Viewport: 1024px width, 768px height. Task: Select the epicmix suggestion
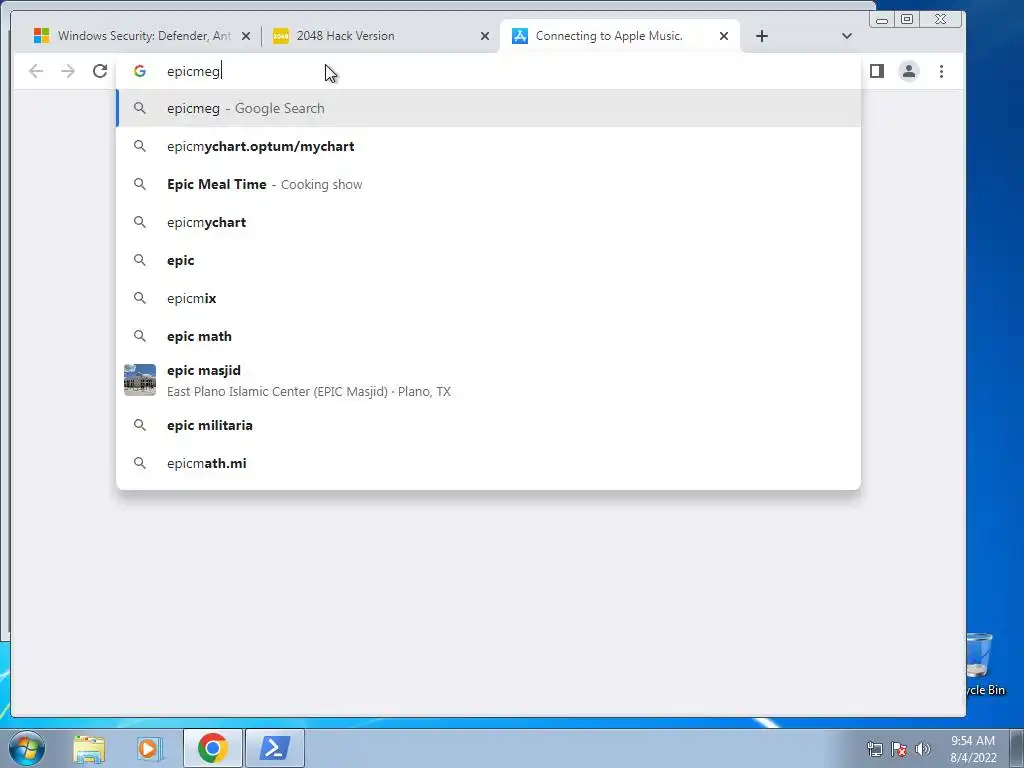(x=488, y=298)
